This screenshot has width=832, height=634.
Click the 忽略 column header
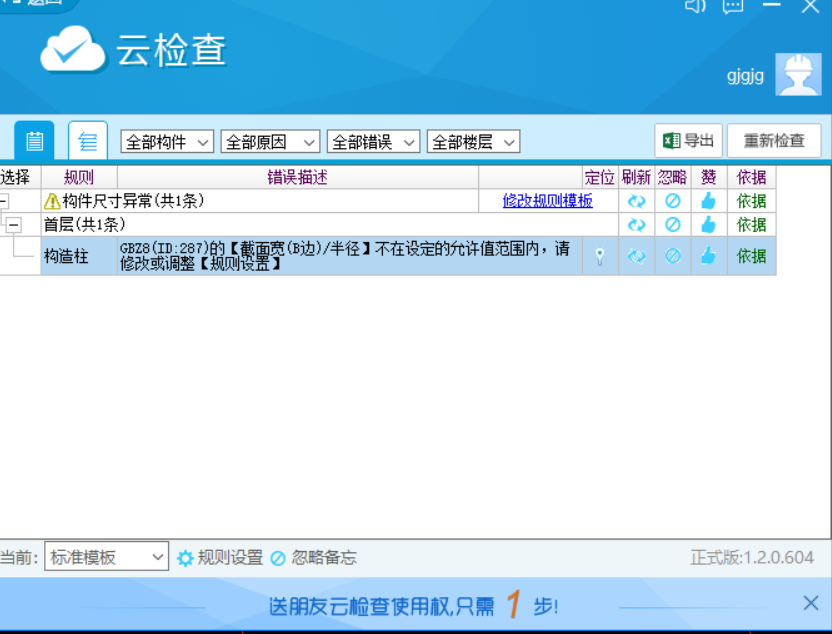672,177
